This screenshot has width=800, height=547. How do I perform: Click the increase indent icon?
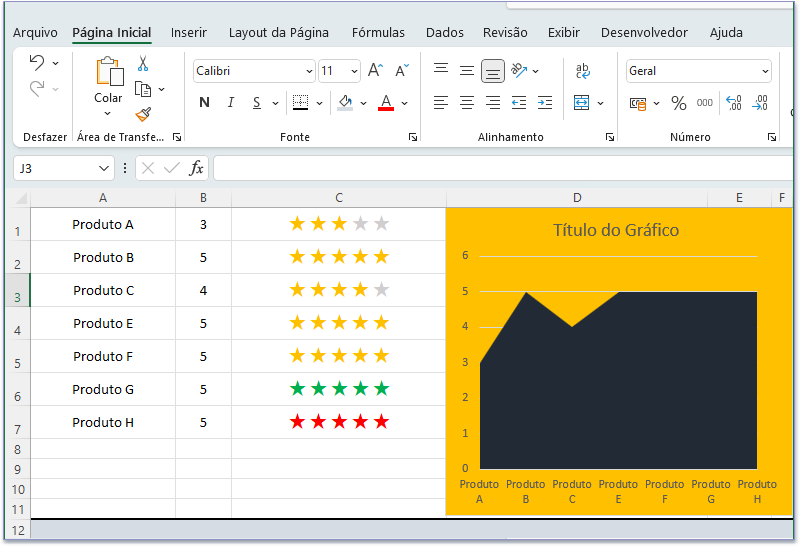545,103
